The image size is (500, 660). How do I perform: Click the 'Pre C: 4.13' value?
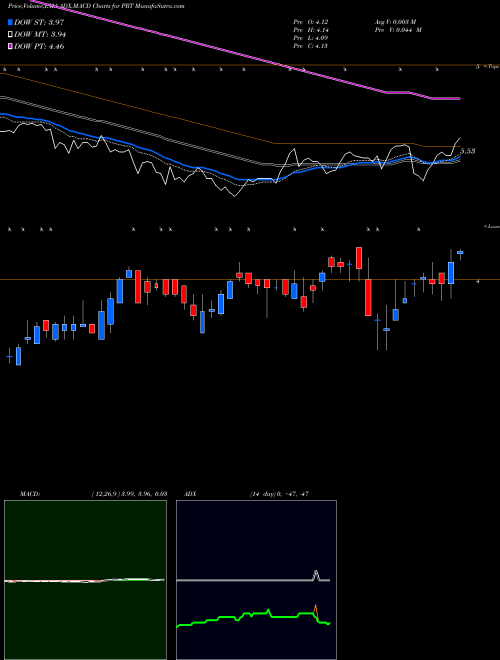coord(311,46)
